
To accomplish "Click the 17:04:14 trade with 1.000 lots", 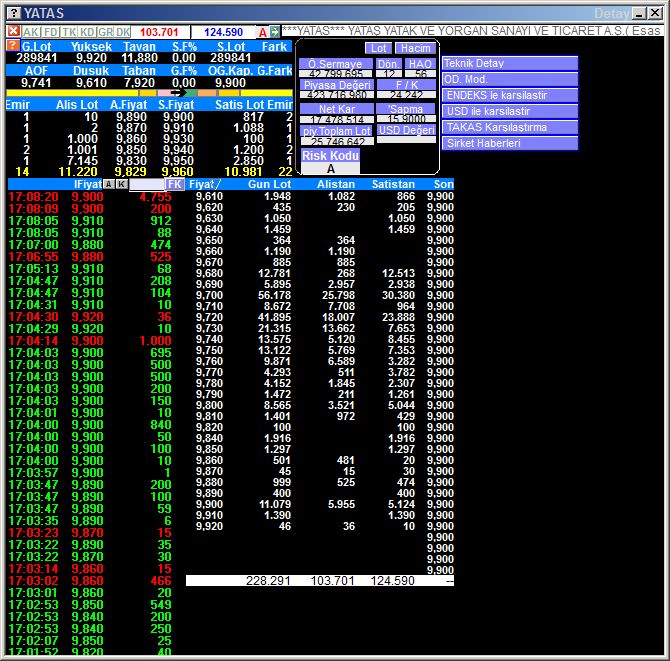I will [90, 341].
